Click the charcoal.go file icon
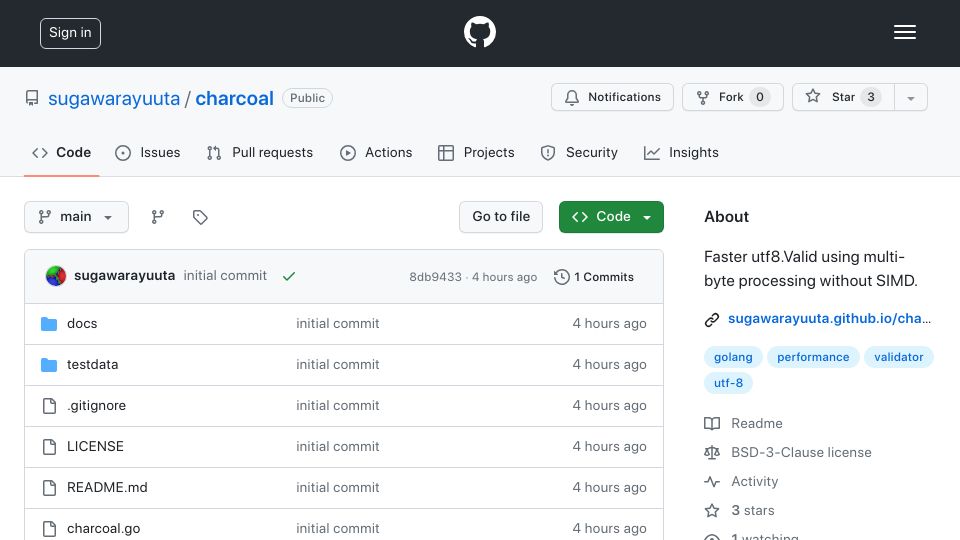This screenshot has height=540, width=960. click(50, 528)
